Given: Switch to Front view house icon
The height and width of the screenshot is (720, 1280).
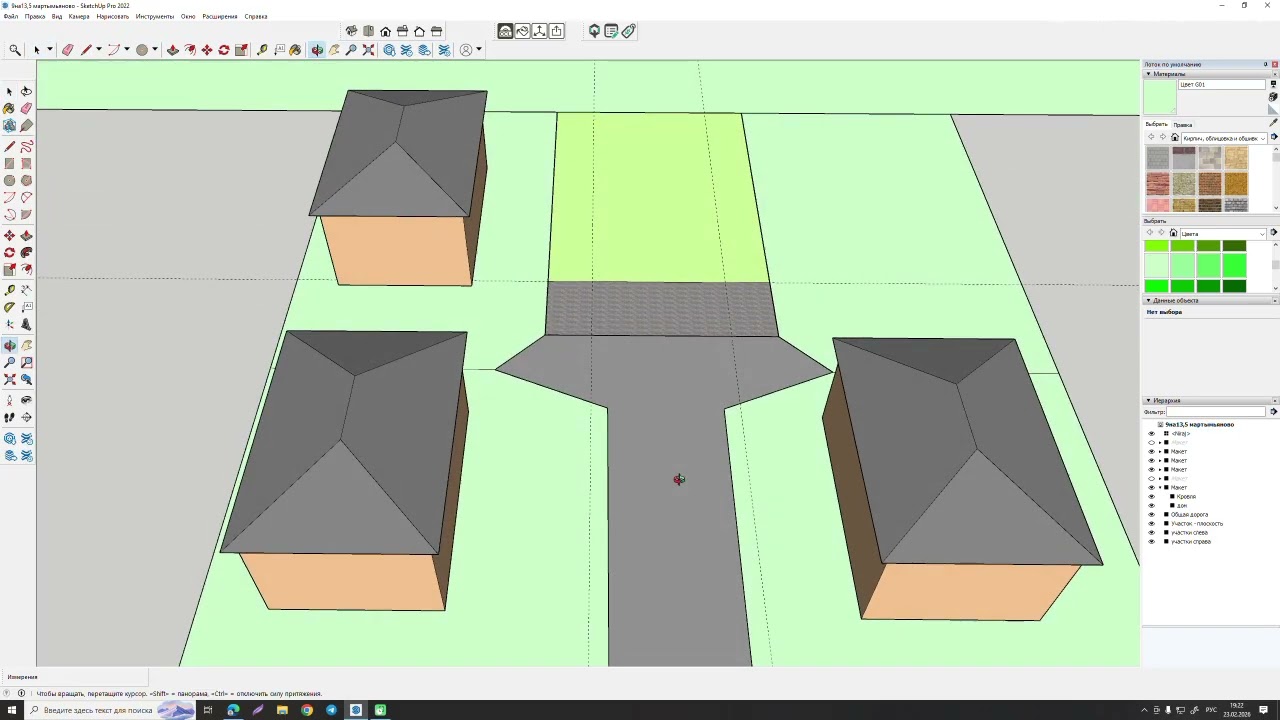Looking at the screenshot, I should point(385,31).
